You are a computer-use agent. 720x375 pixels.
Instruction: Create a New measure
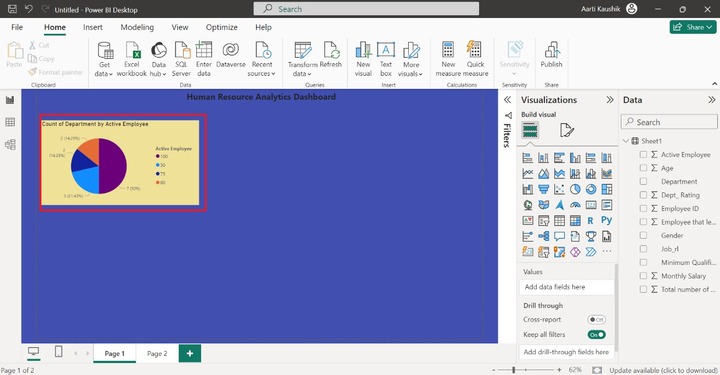pos(448,60)
